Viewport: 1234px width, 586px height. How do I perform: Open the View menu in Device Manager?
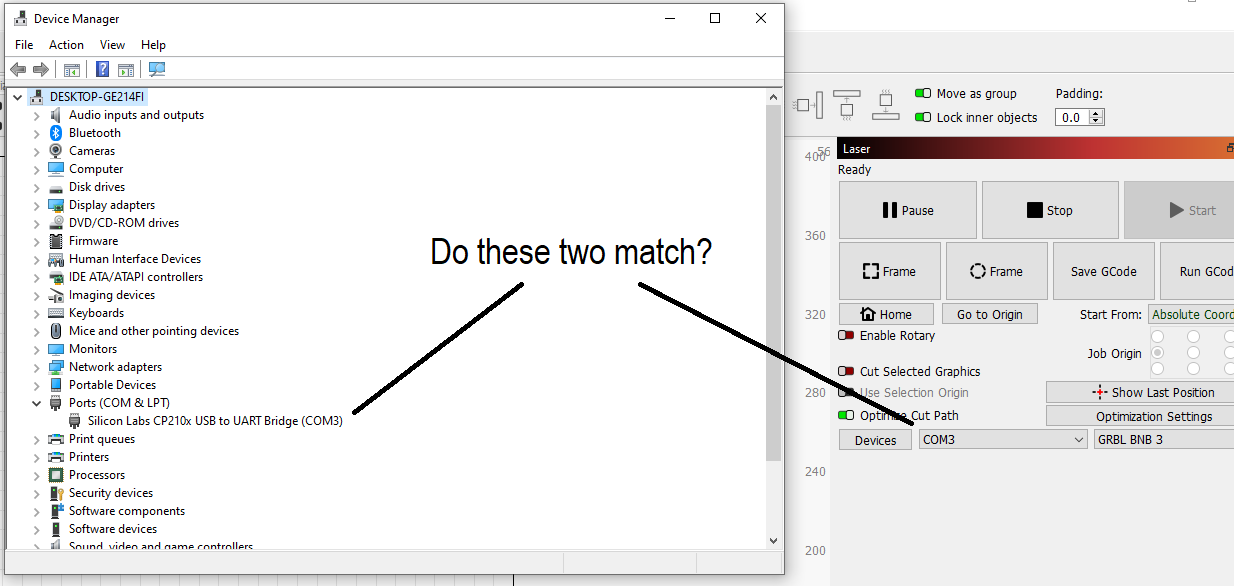click(111, 44)
